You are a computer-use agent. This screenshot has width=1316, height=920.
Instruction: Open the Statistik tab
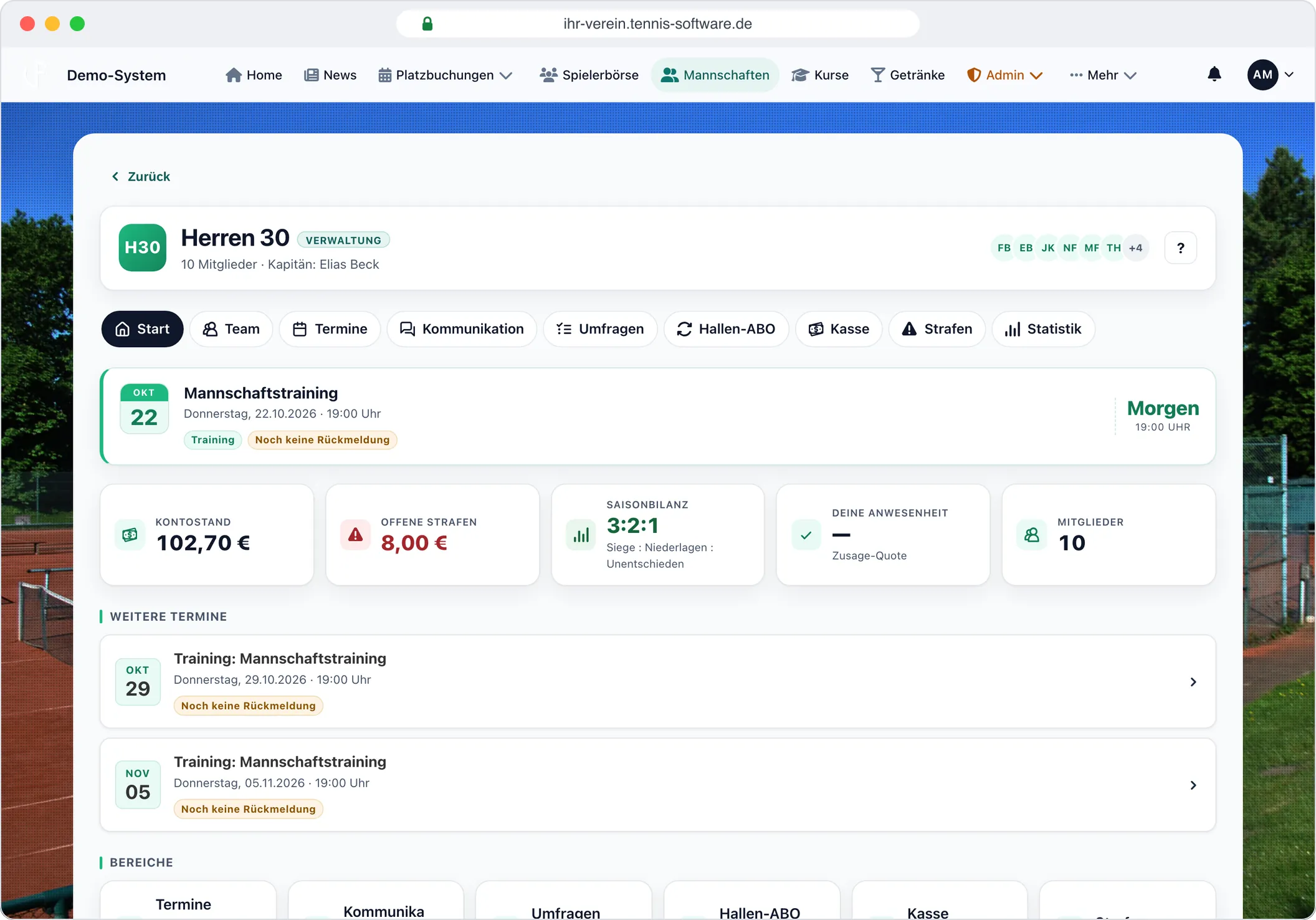(x=1043, y=329)
